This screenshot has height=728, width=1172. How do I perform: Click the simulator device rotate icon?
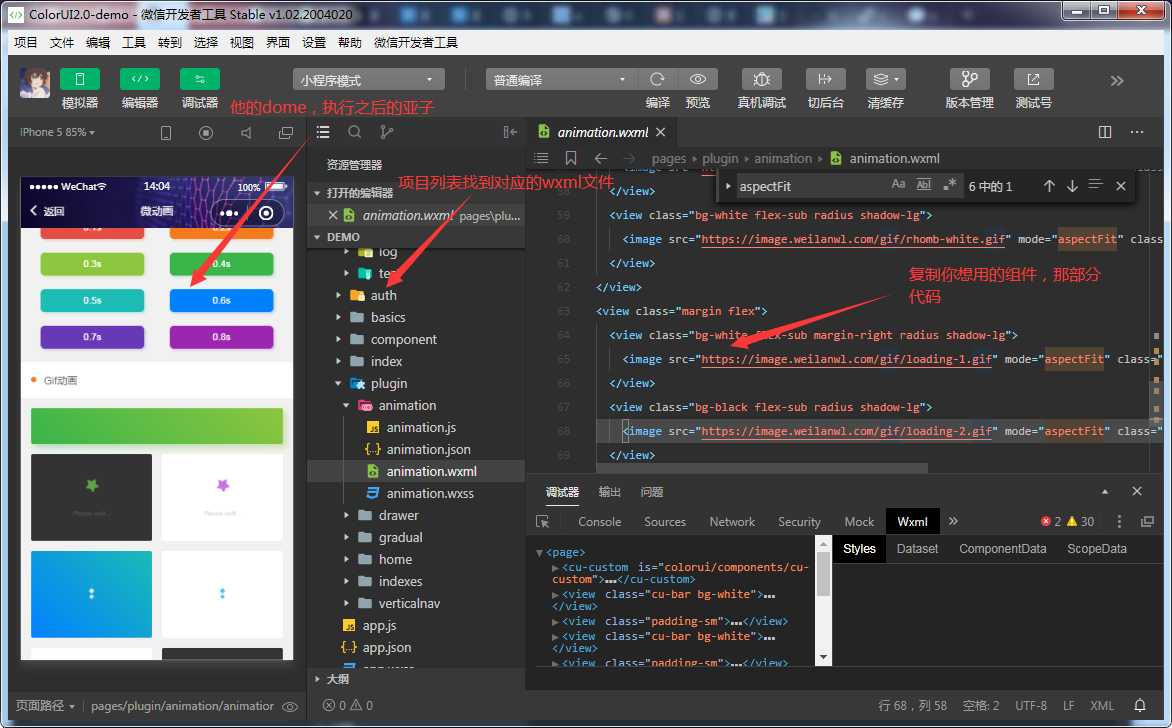click(166, 133)
